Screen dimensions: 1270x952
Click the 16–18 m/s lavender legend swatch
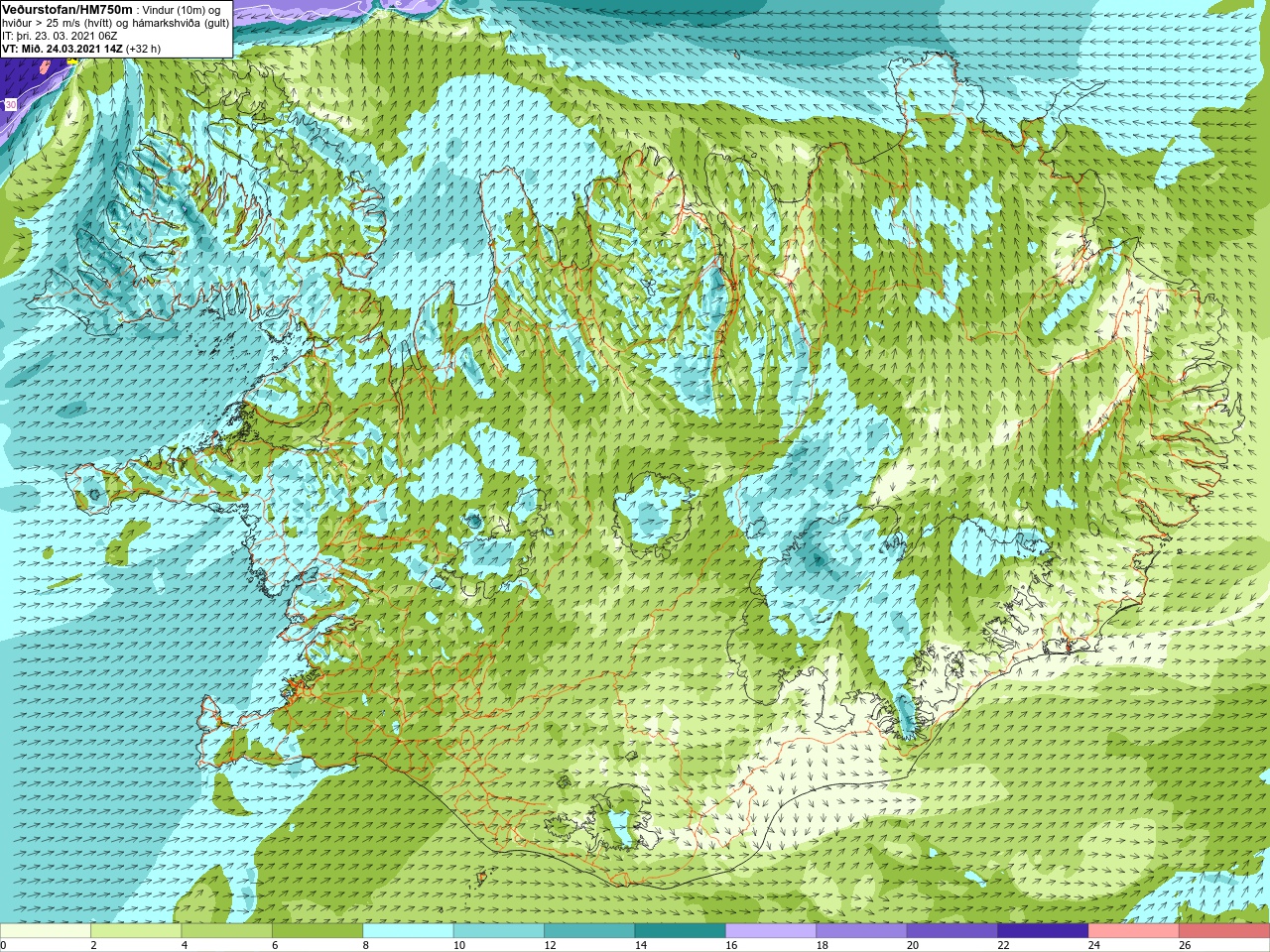[x=771, y=931]
